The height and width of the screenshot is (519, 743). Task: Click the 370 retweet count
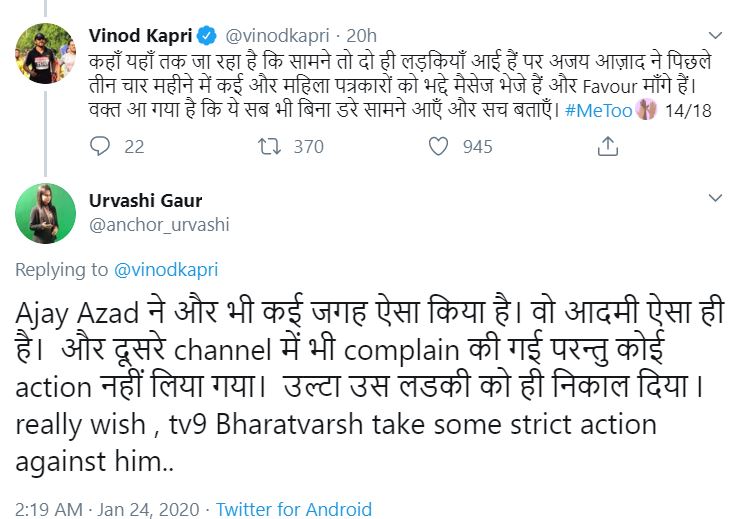click(x=308, y=146)
